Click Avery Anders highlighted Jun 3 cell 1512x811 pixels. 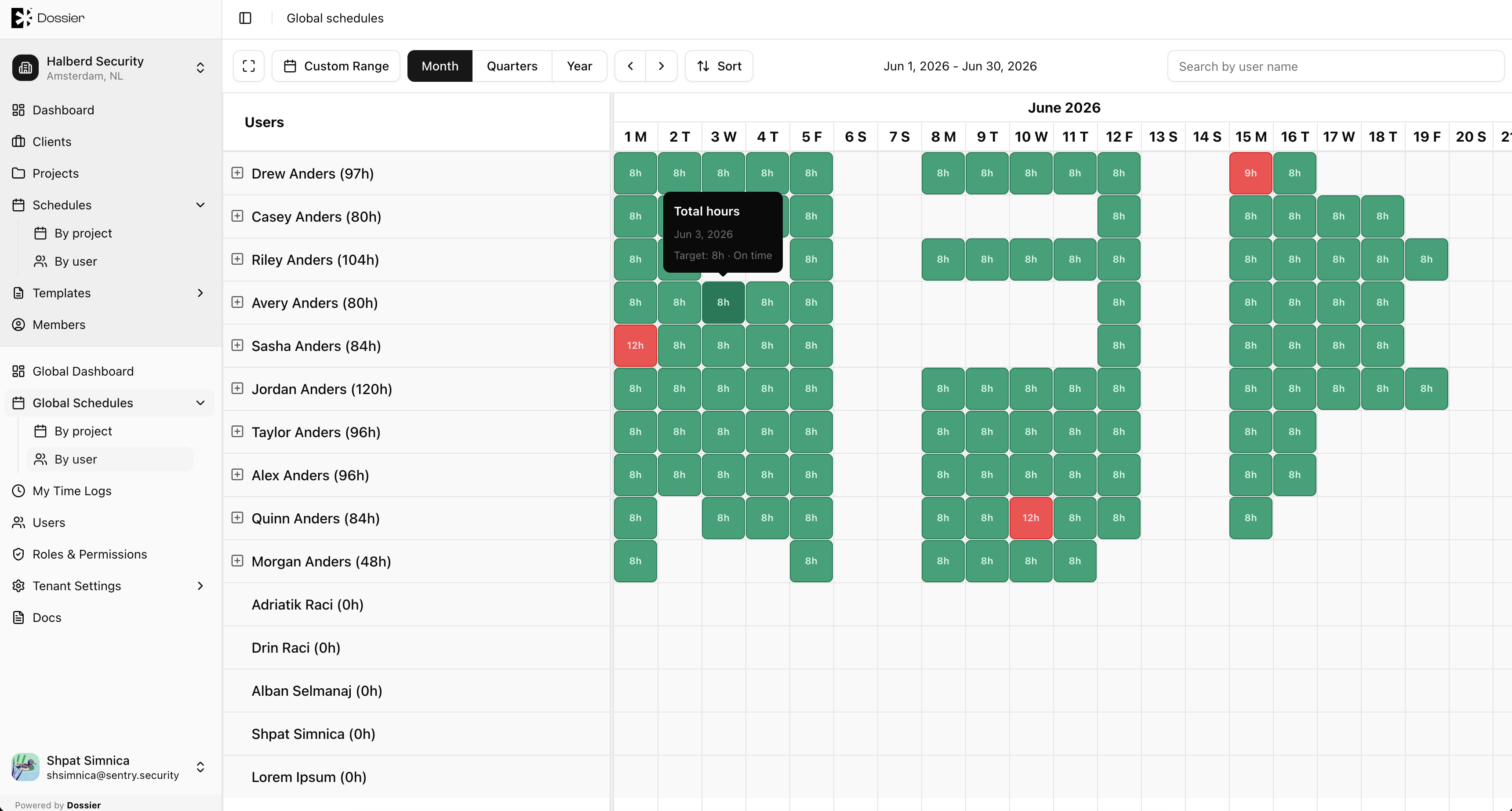723,303
